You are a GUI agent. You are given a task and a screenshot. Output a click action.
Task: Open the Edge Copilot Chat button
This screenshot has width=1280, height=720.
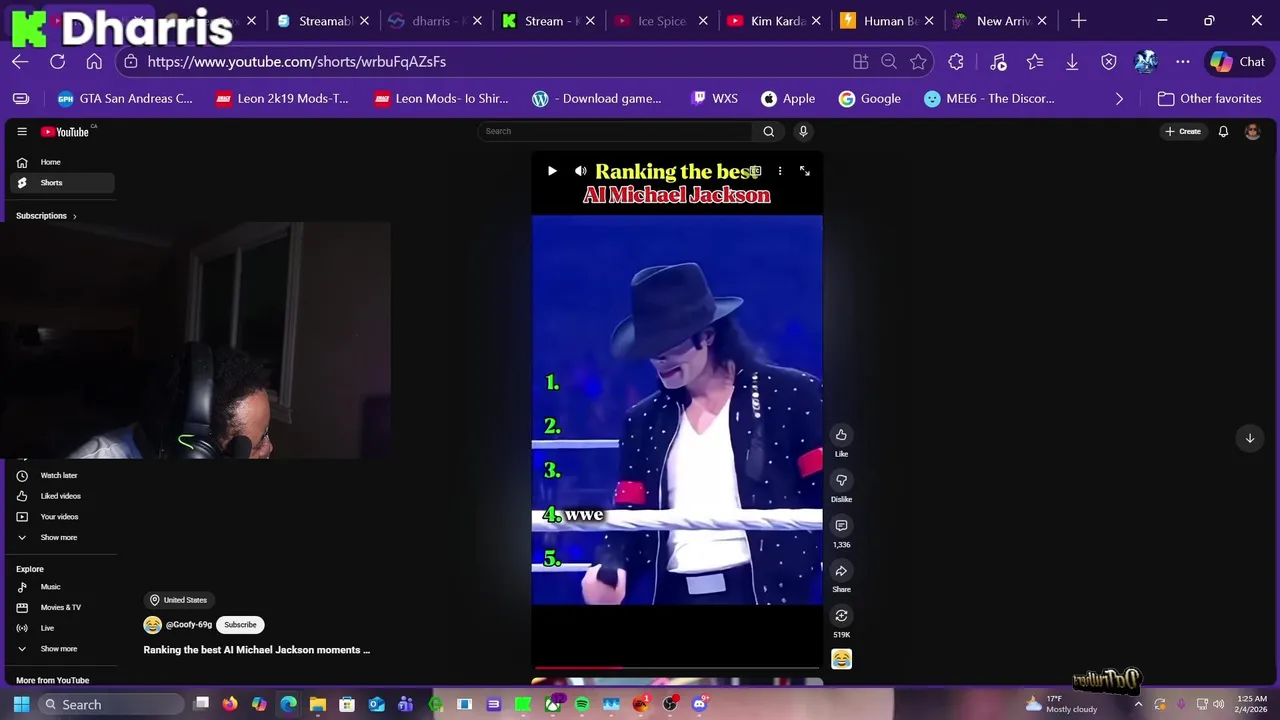pos(1237,61)
